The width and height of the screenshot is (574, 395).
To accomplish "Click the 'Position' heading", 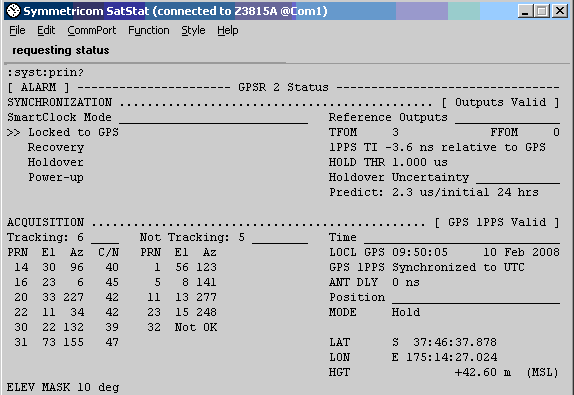I will (x=357, y=297).
